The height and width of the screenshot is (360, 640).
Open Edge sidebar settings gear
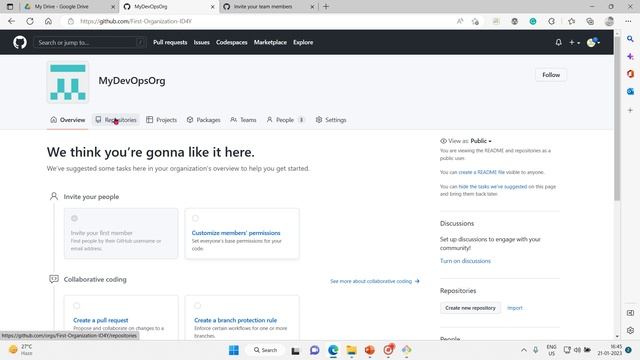[x=630, y=330]
